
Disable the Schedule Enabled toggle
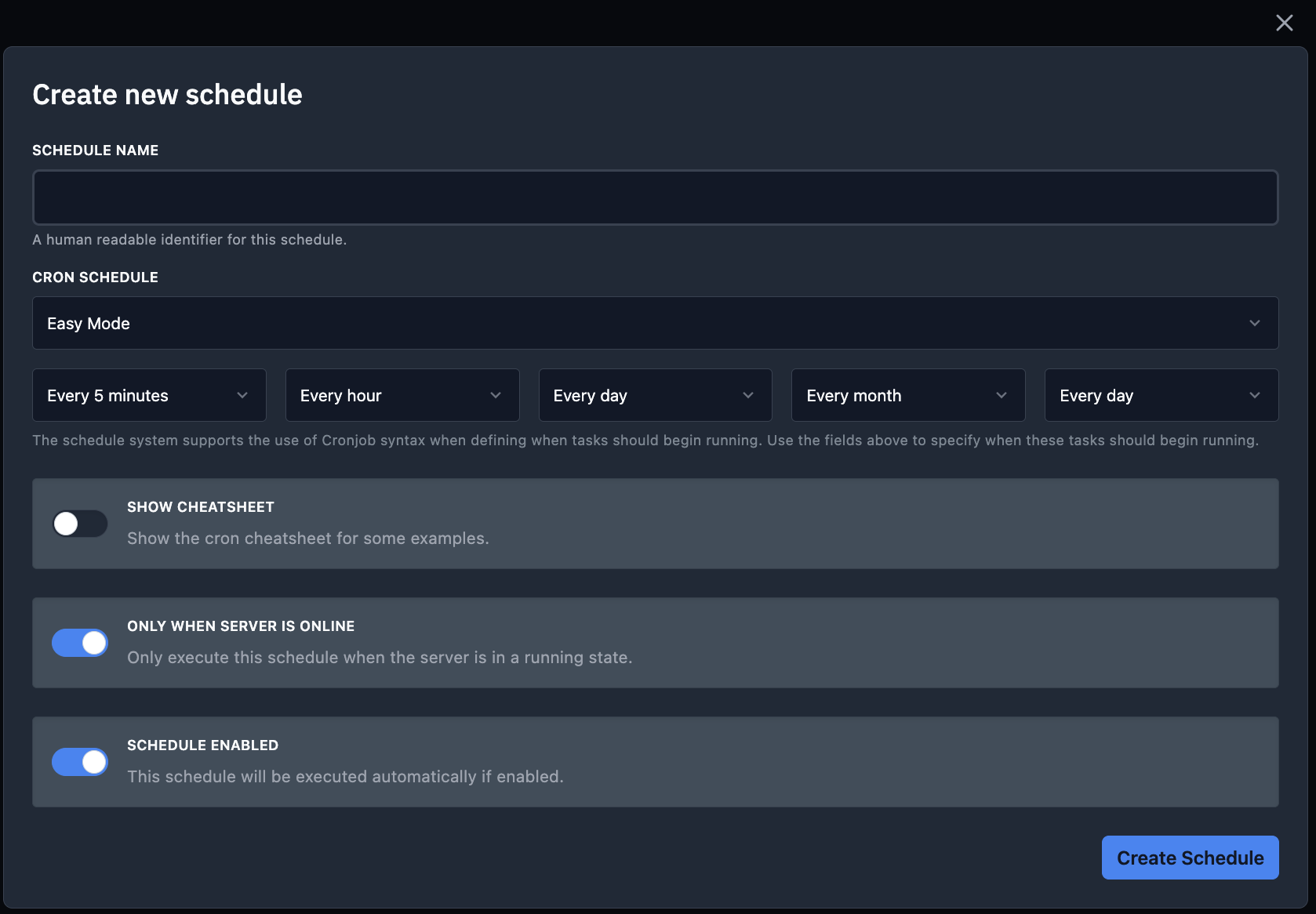coord(79,761)
